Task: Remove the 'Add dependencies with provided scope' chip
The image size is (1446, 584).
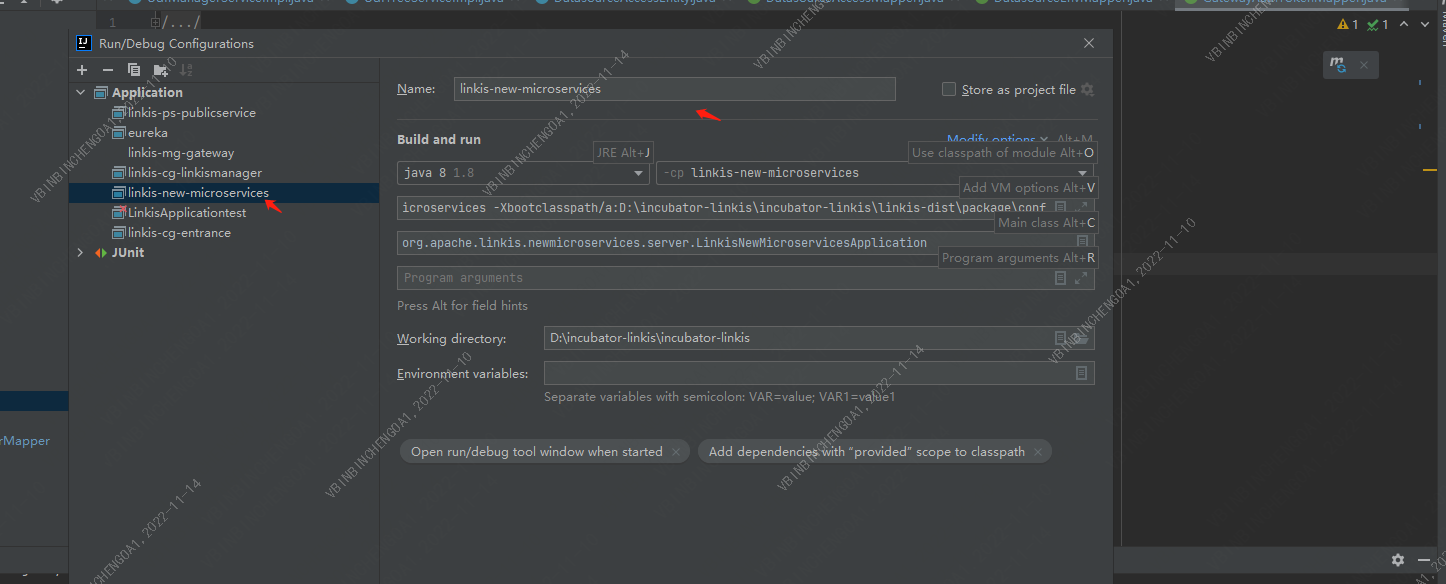Action: 1039,452
